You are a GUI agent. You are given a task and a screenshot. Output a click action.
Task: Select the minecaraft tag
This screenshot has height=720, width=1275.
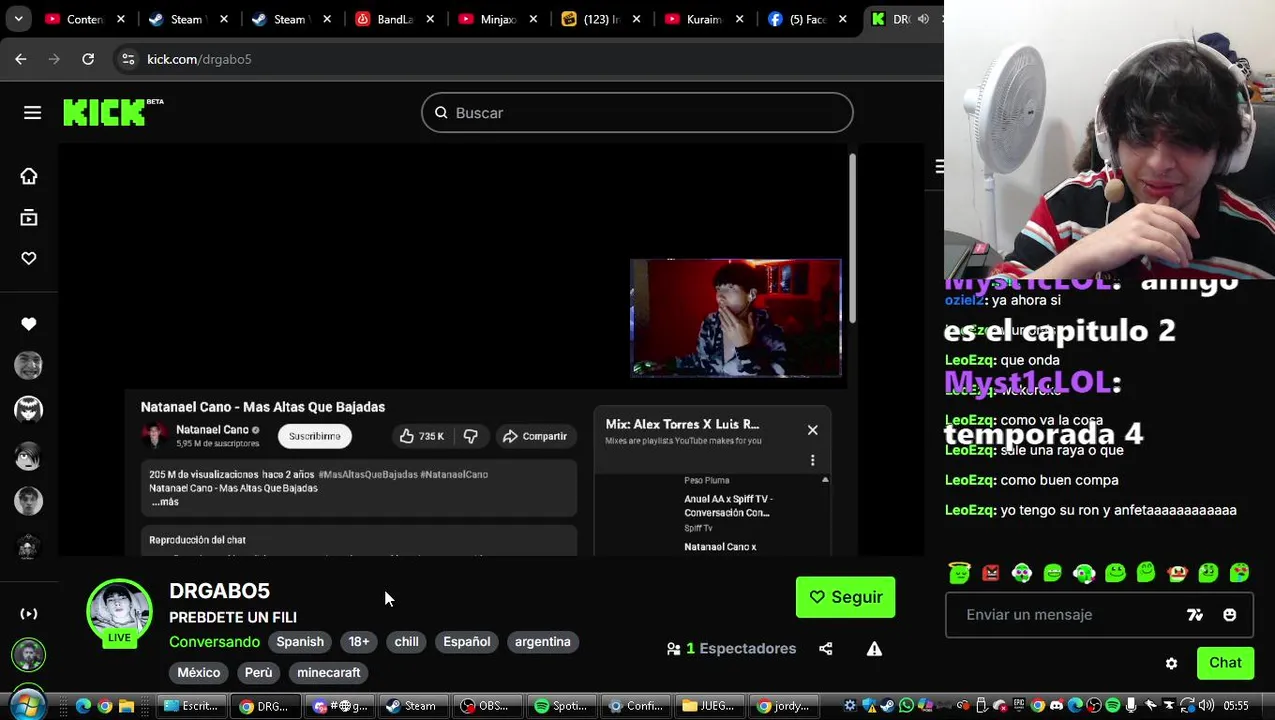click(329, 673)
